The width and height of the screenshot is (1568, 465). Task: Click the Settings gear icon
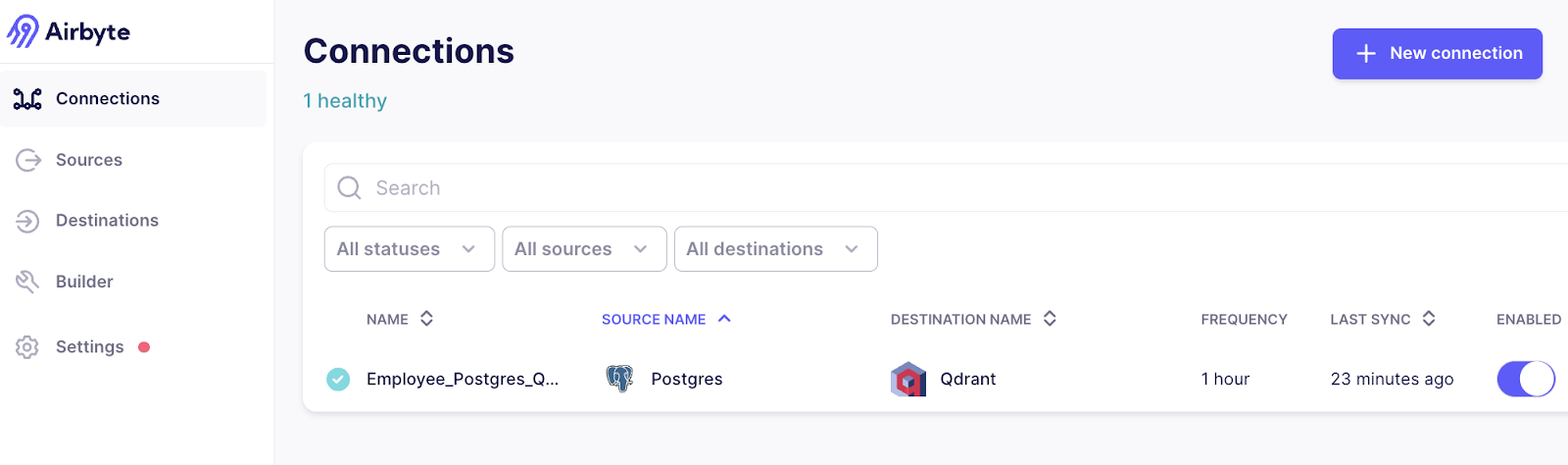27,347
